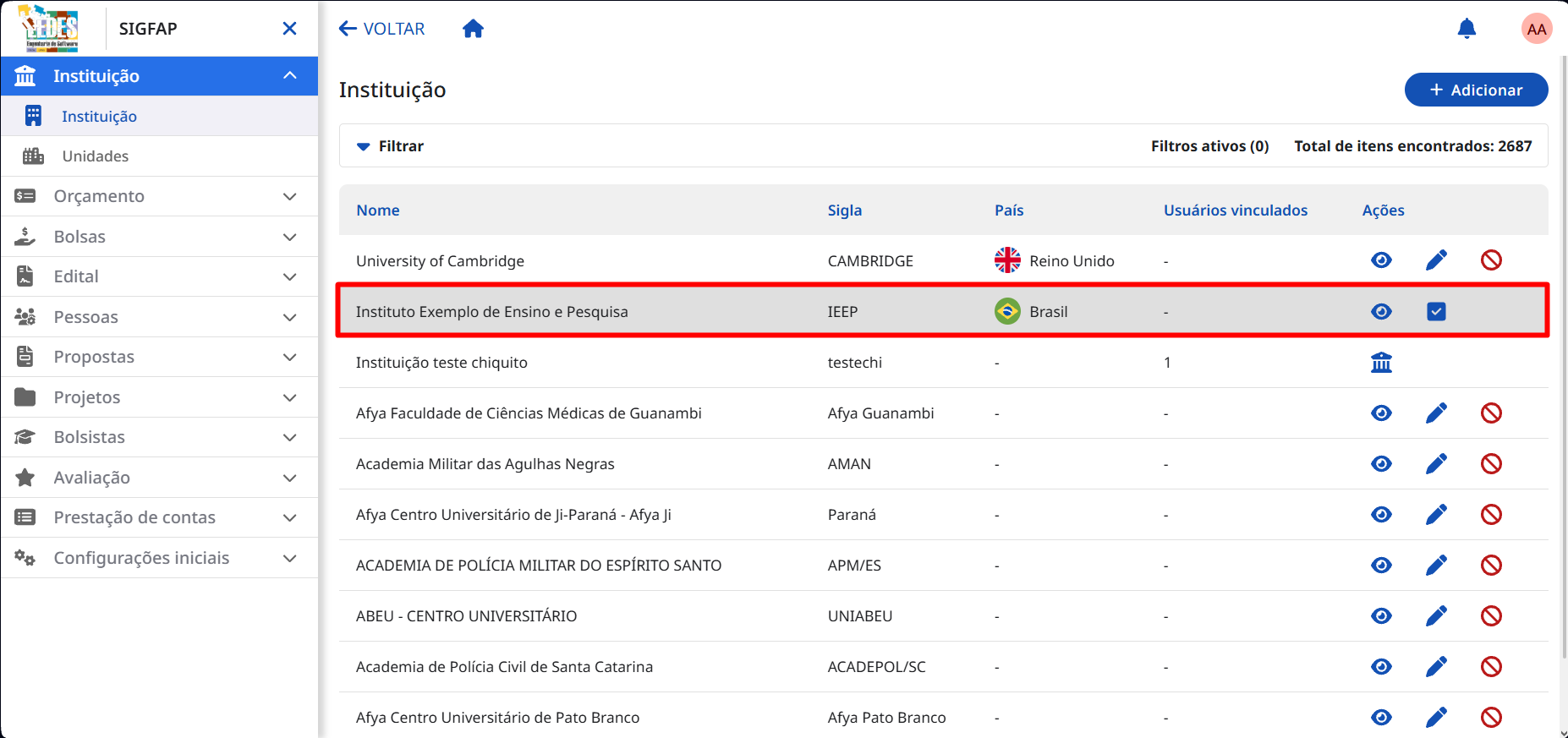The height and width of the screenshot is (738, 1568).
Task: View the AMAN institution with the eye icon
Action: click(x=1381, y=464)
